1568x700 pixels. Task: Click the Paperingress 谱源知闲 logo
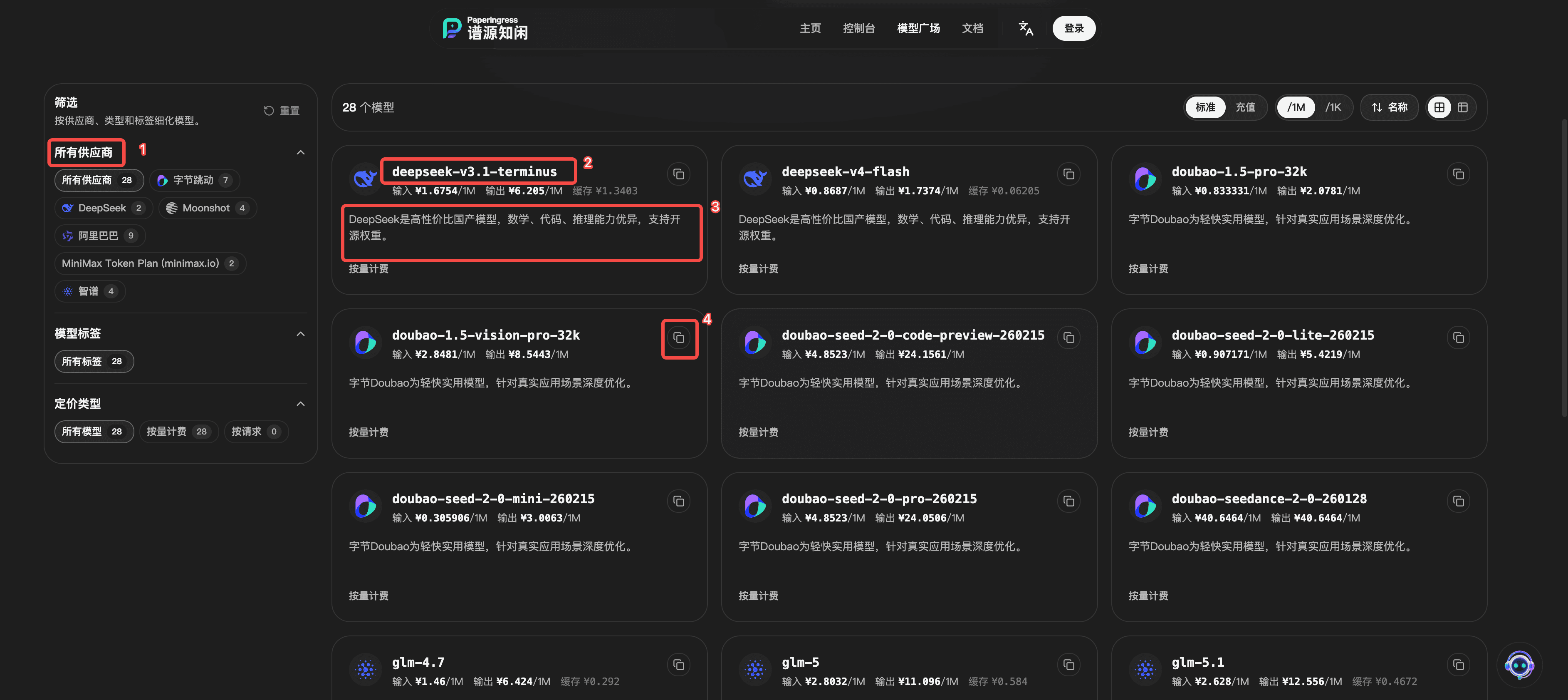[485, 28]
